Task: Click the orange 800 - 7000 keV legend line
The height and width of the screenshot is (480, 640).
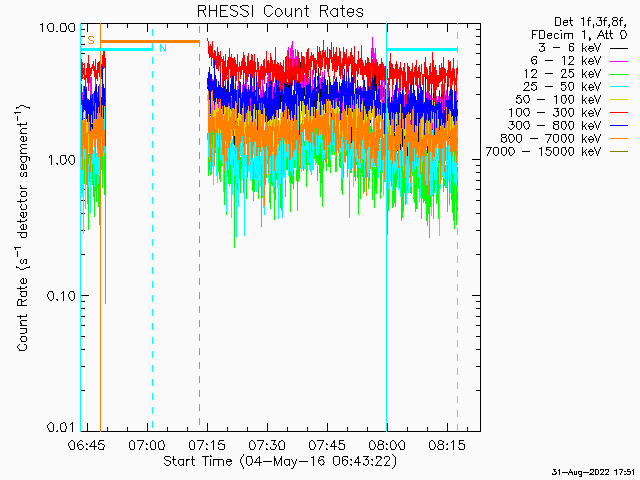Action: tap(619, 139)
